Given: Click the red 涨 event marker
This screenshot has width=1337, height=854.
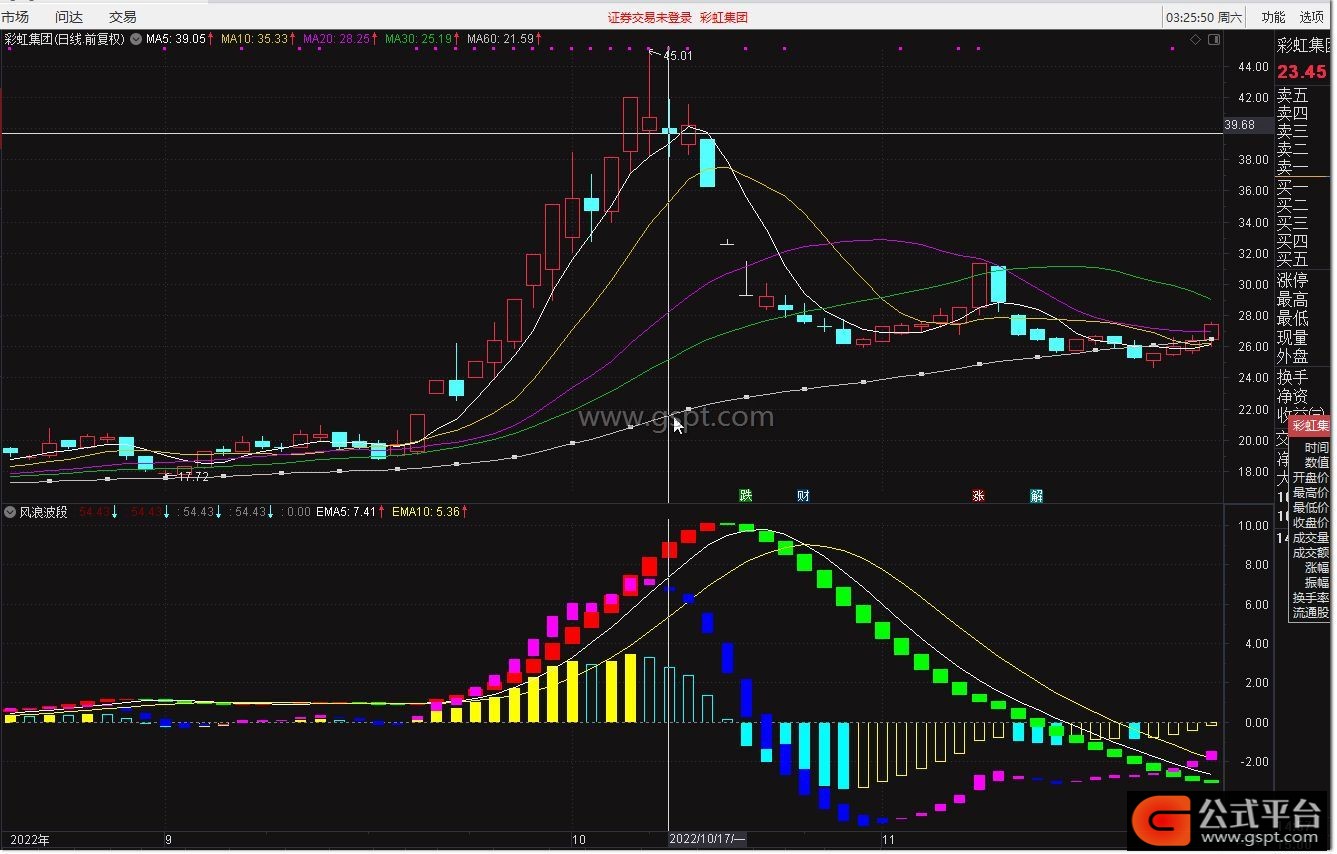Looking at the screenshot, I should (979, 495).
